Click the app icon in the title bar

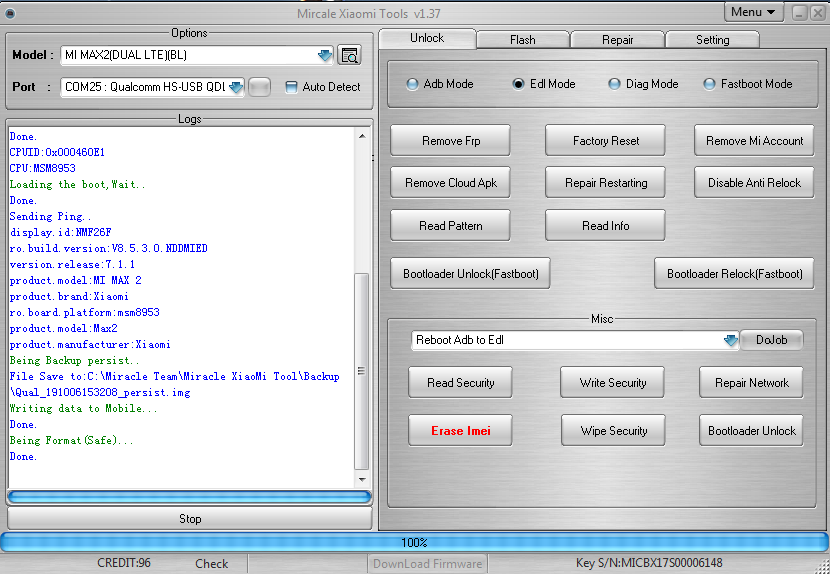point(9,14)
